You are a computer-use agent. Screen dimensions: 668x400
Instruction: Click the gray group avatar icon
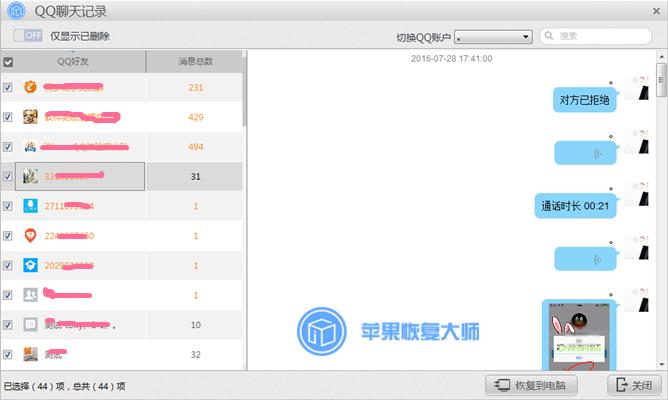[30, 295]
